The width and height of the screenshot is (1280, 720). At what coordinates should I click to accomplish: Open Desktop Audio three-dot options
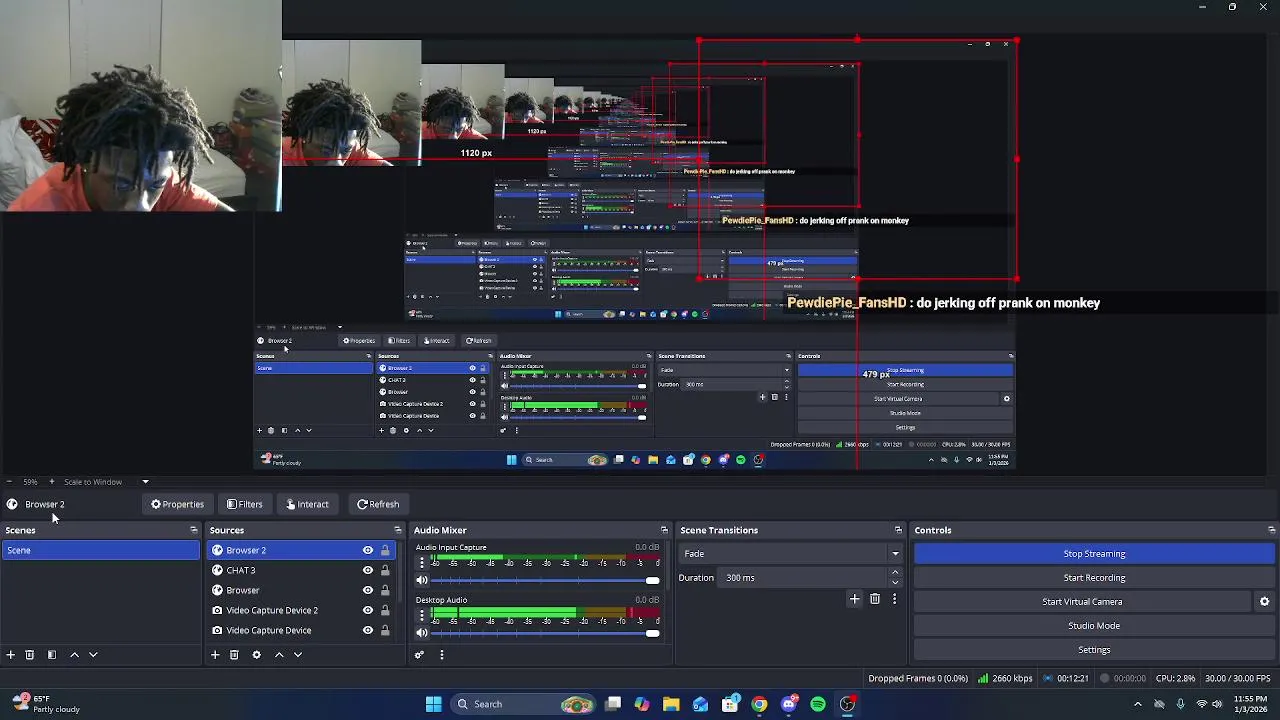click(421, 615)
